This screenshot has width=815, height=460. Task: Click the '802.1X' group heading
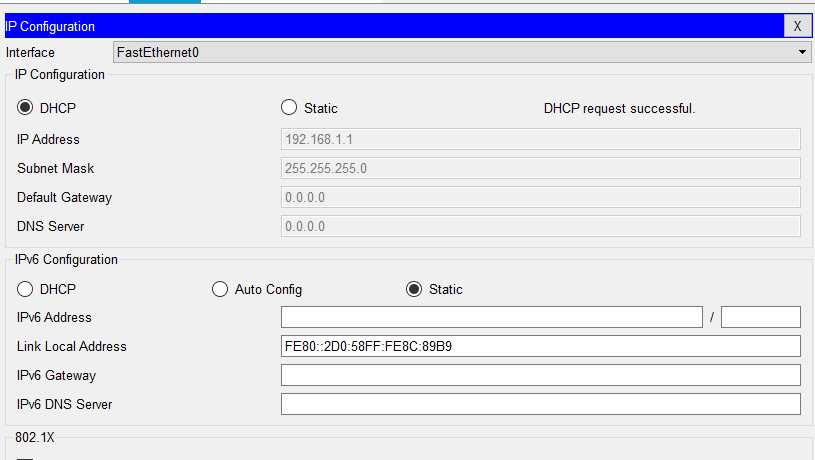coord(35,438)
